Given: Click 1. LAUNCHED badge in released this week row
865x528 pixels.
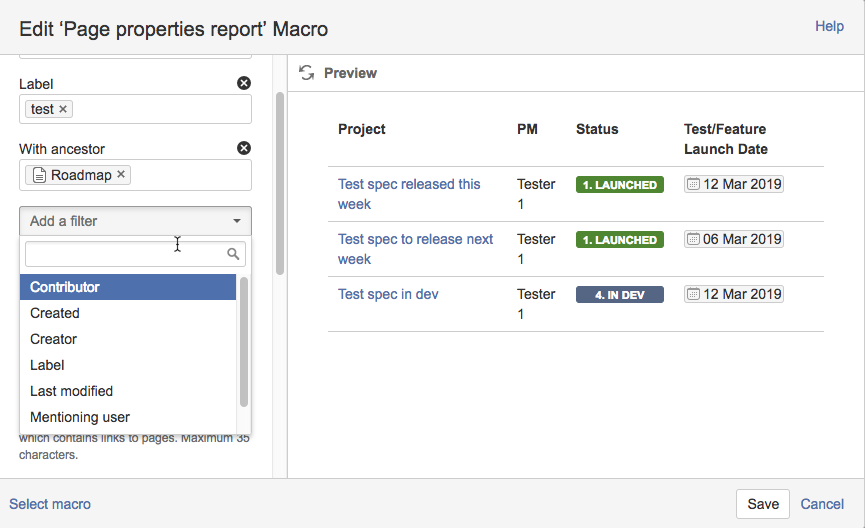Looking at the screenshot, I should click(620, 184).
